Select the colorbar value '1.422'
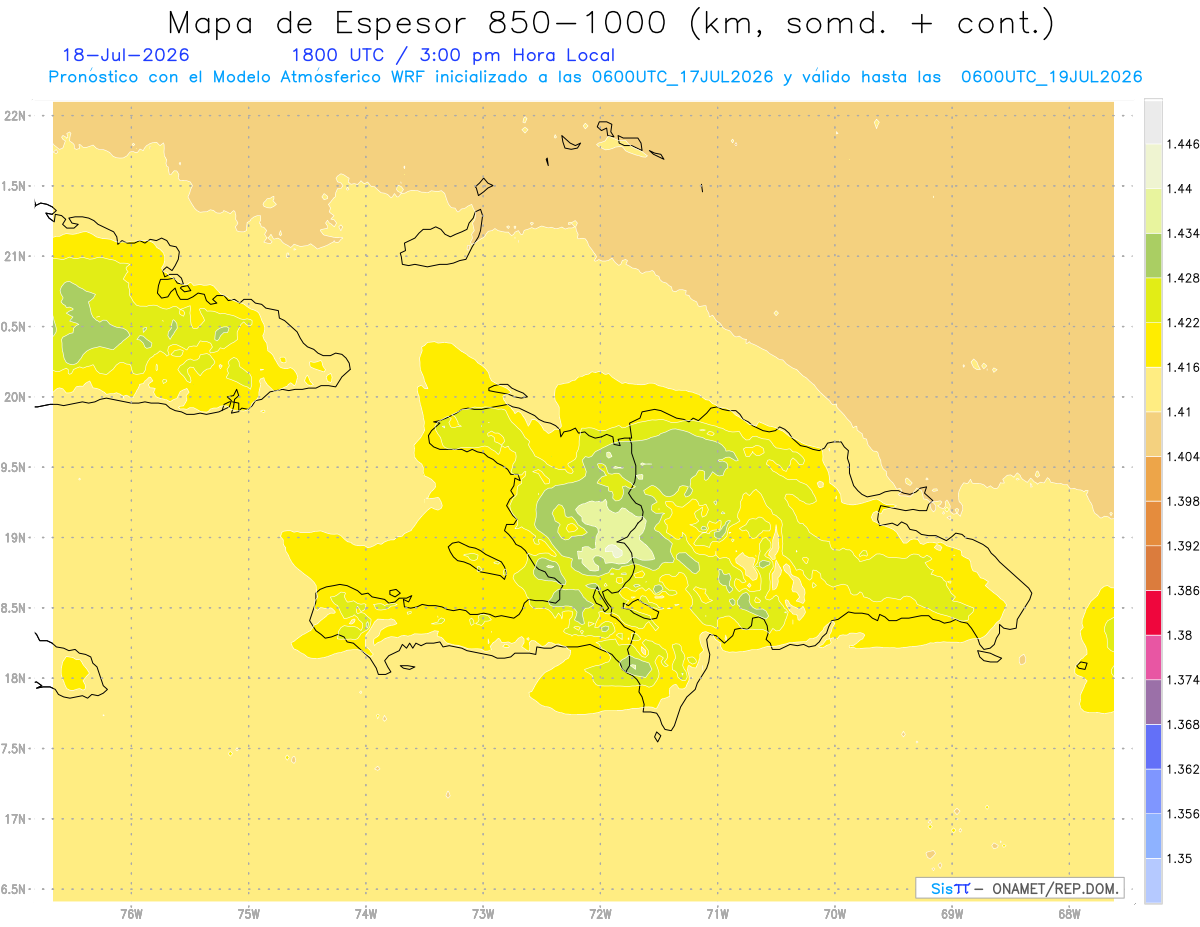Screen dimensions: 1200x927 pyautogui.click(x=1184, y=323)
